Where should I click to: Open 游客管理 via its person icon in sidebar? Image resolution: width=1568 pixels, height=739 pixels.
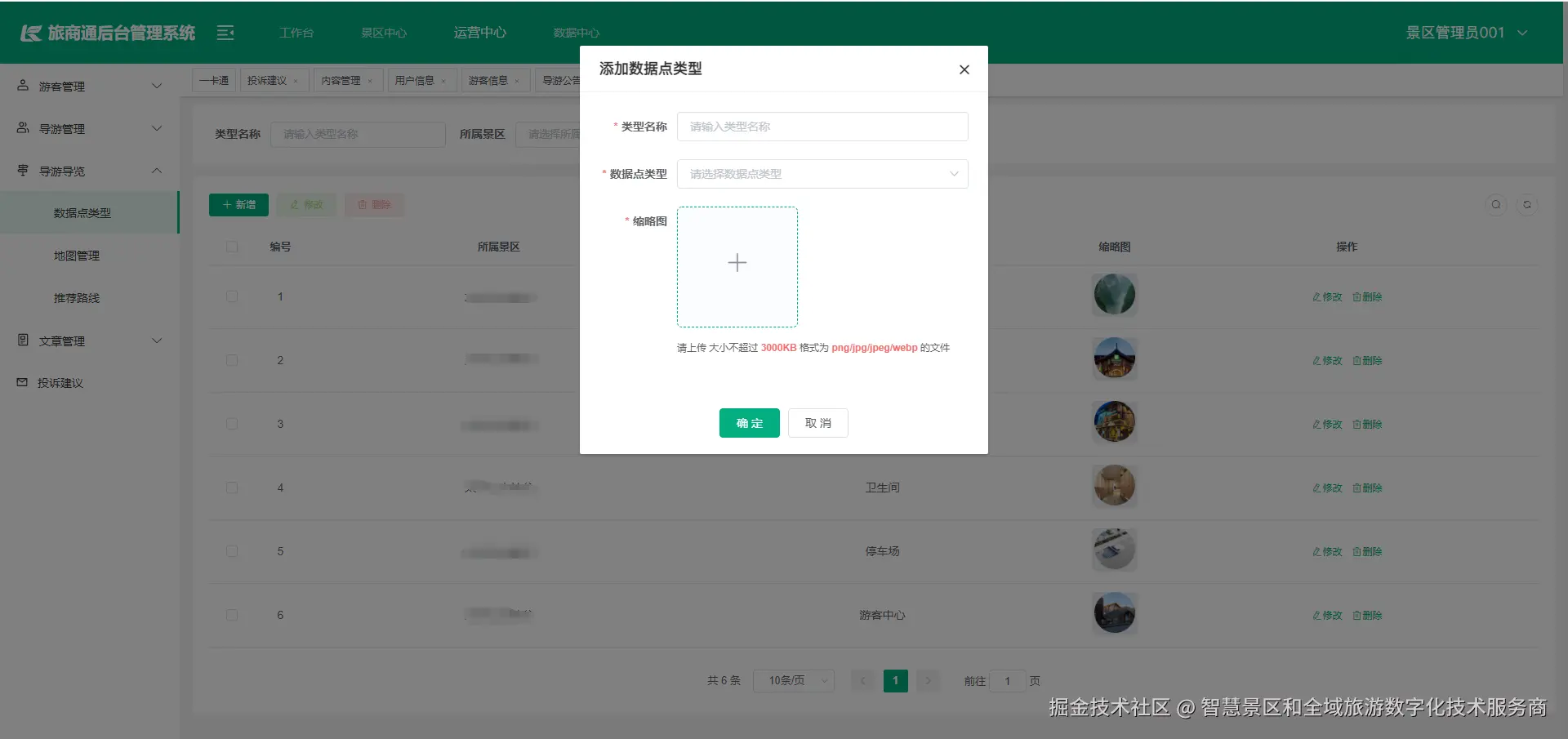22,85
